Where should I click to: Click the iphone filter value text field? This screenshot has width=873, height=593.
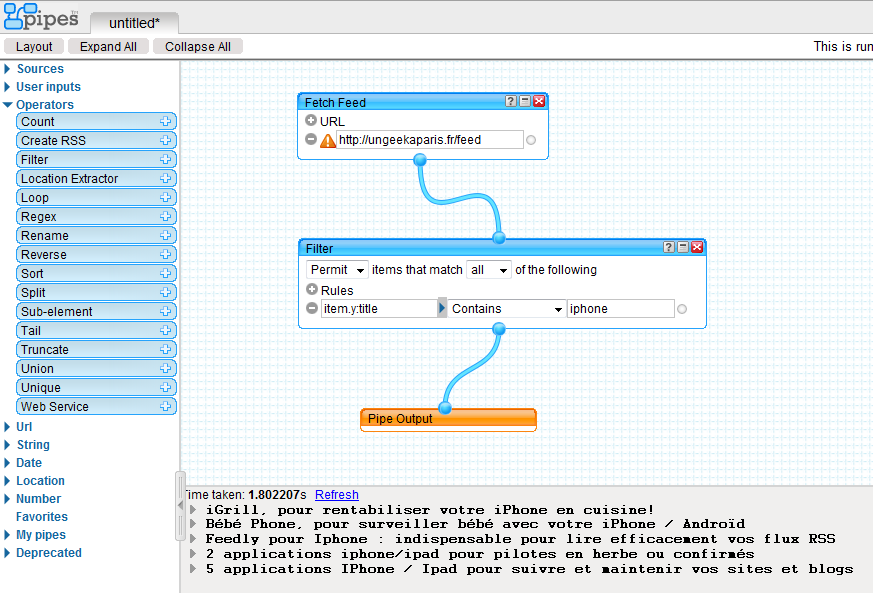point(620,309)
